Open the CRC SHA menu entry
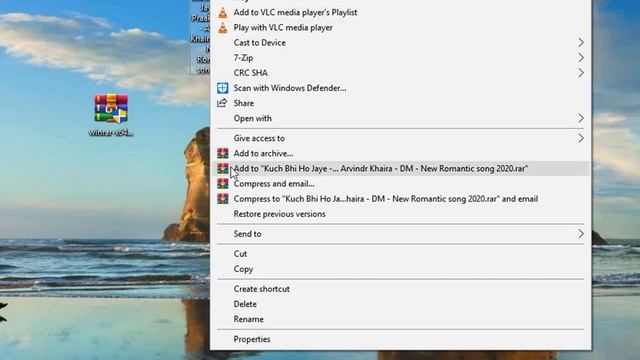 (251, 73)
